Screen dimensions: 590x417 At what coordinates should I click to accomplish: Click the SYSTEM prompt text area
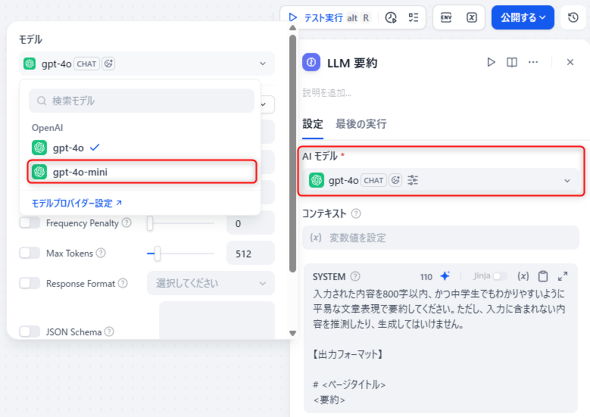[x=439, y=346]
